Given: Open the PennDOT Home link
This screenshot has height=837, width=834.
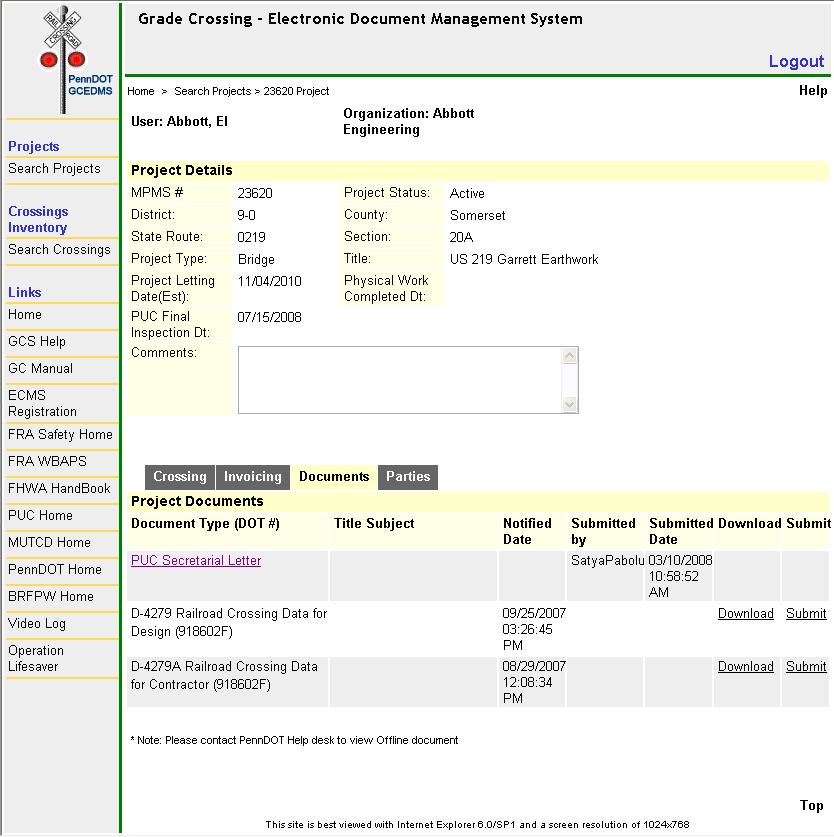Looking at the screenshot, I should (54, 570).
